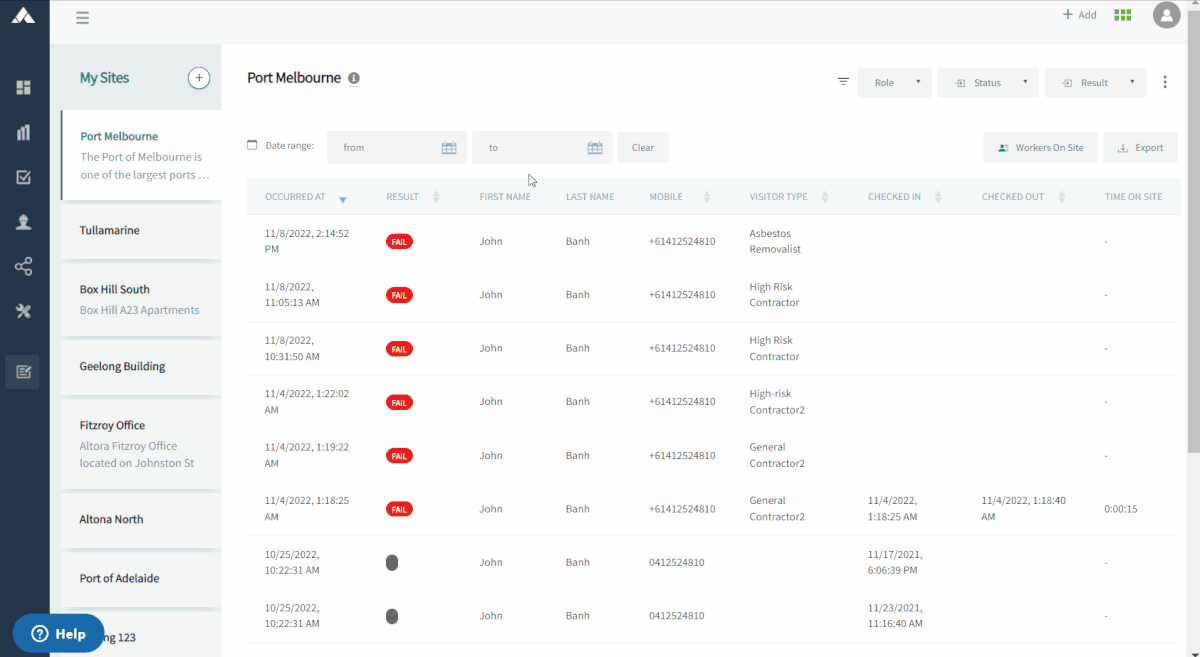Select Fitzroy Office site
The width and height of the screenshot is (1200, 657).
(141, 444)
